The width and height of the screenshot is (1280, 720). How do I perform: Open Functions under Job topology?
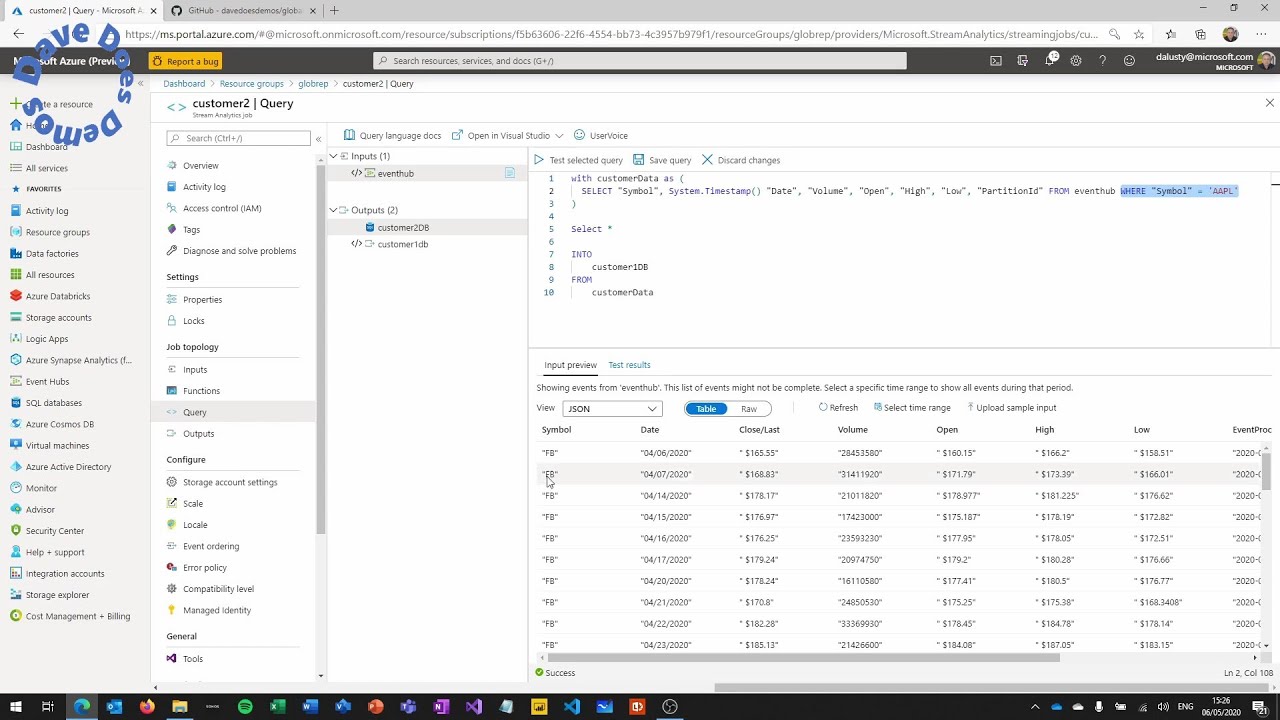point(201,391)
